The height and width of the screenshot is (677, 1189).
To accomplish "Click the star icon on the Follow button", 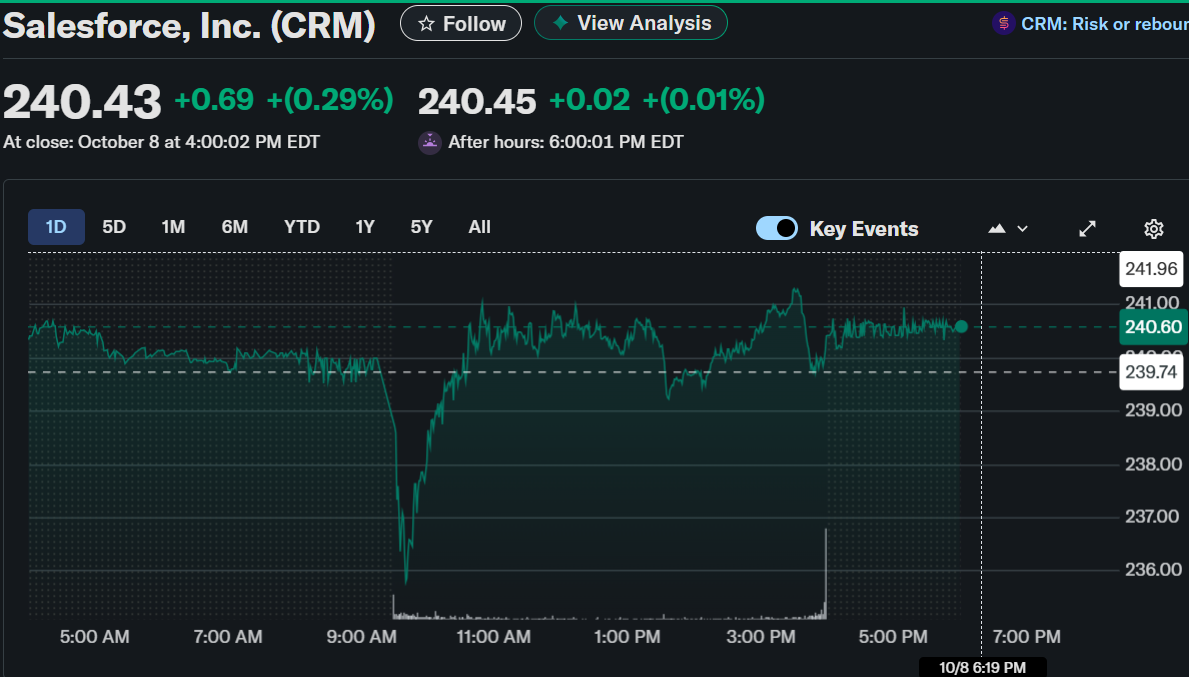I will (426, 24).
